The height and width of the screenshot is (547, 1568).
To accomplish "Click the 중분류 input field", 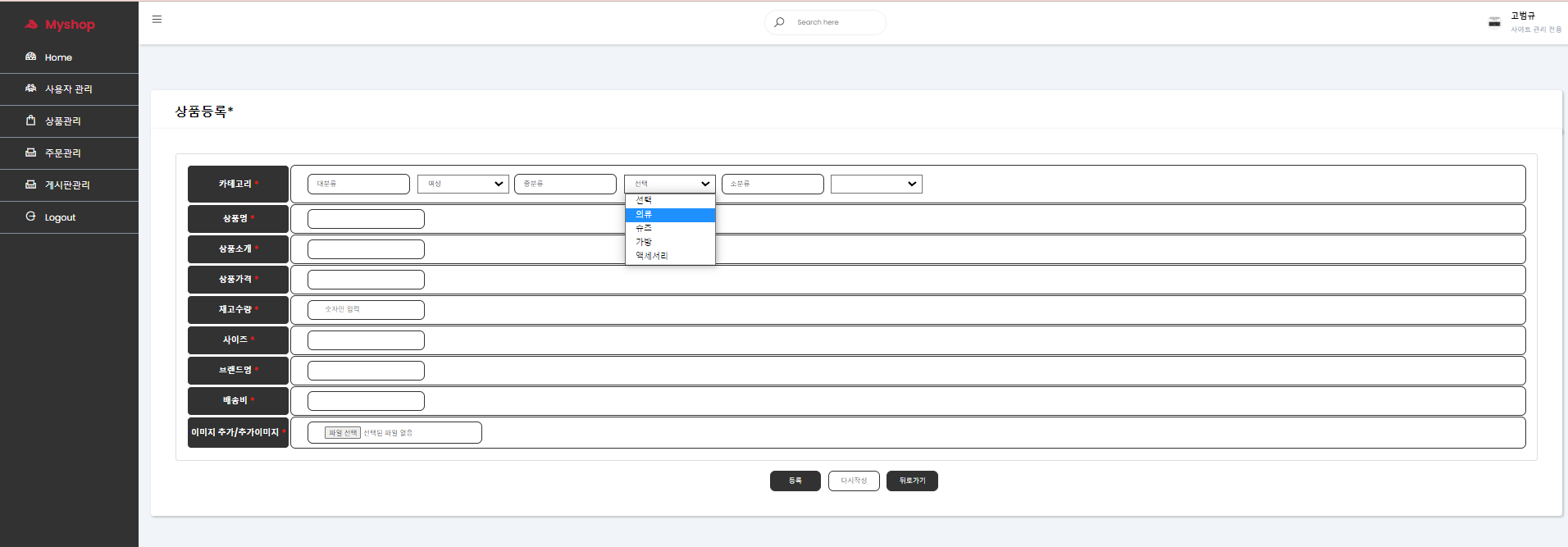I will click(565, 184).
